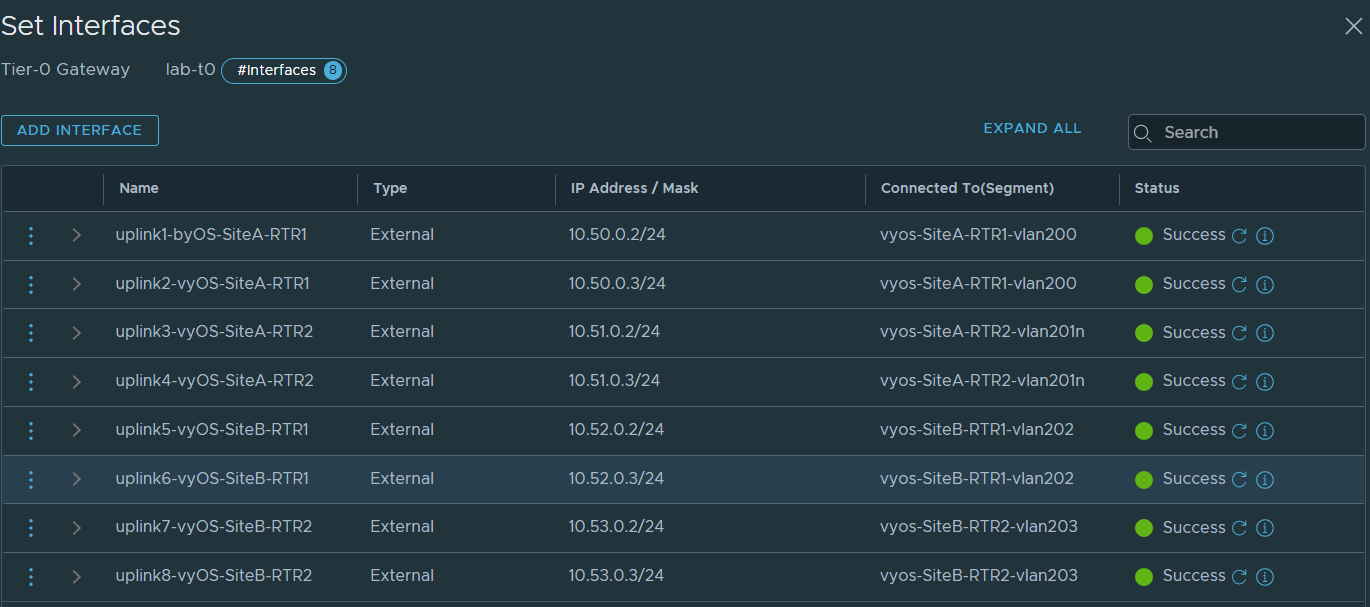Select the IP address 10.53.0.3/24

[617, 576]
